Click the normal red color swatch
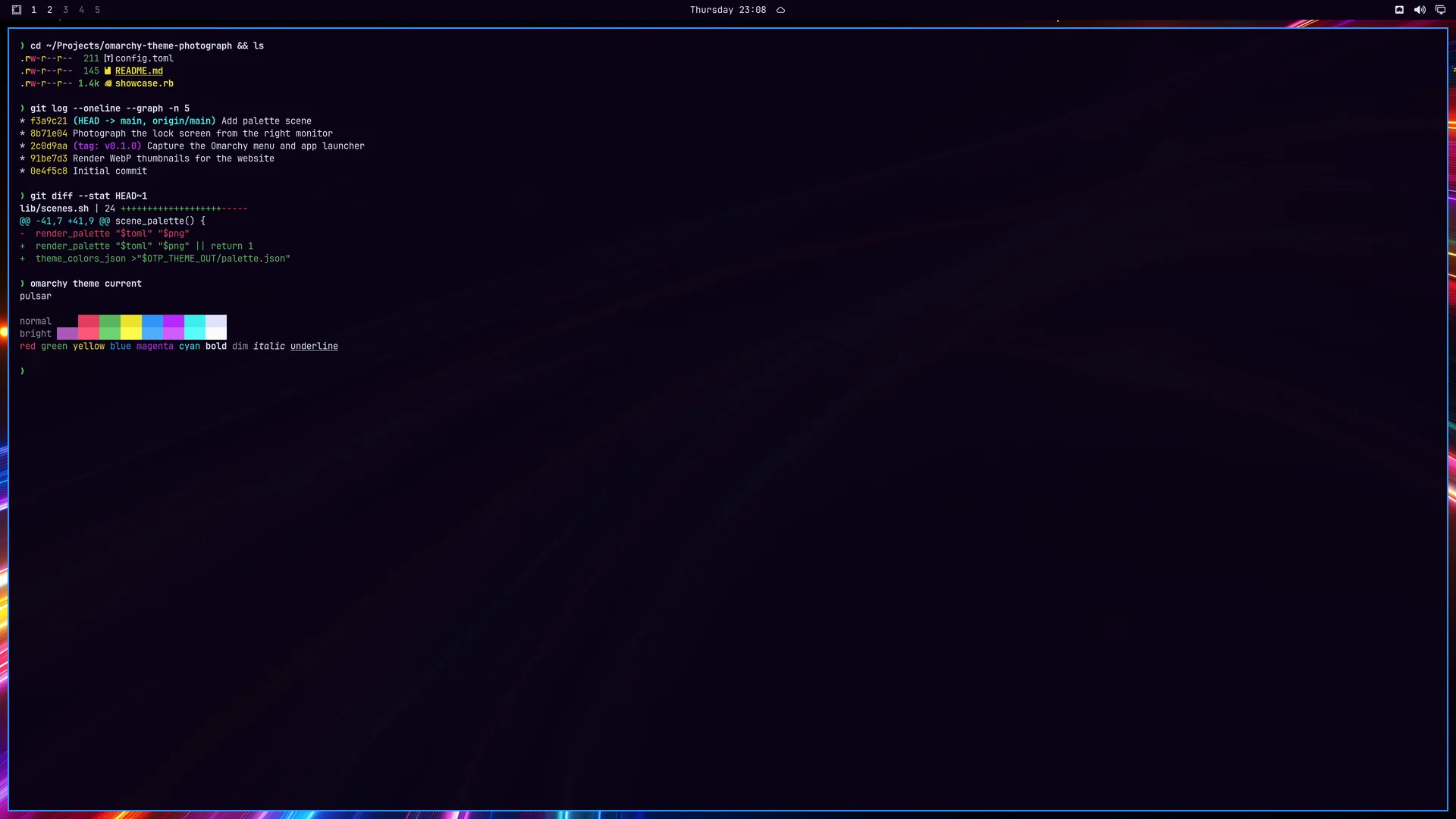 [x=89, y=321]
